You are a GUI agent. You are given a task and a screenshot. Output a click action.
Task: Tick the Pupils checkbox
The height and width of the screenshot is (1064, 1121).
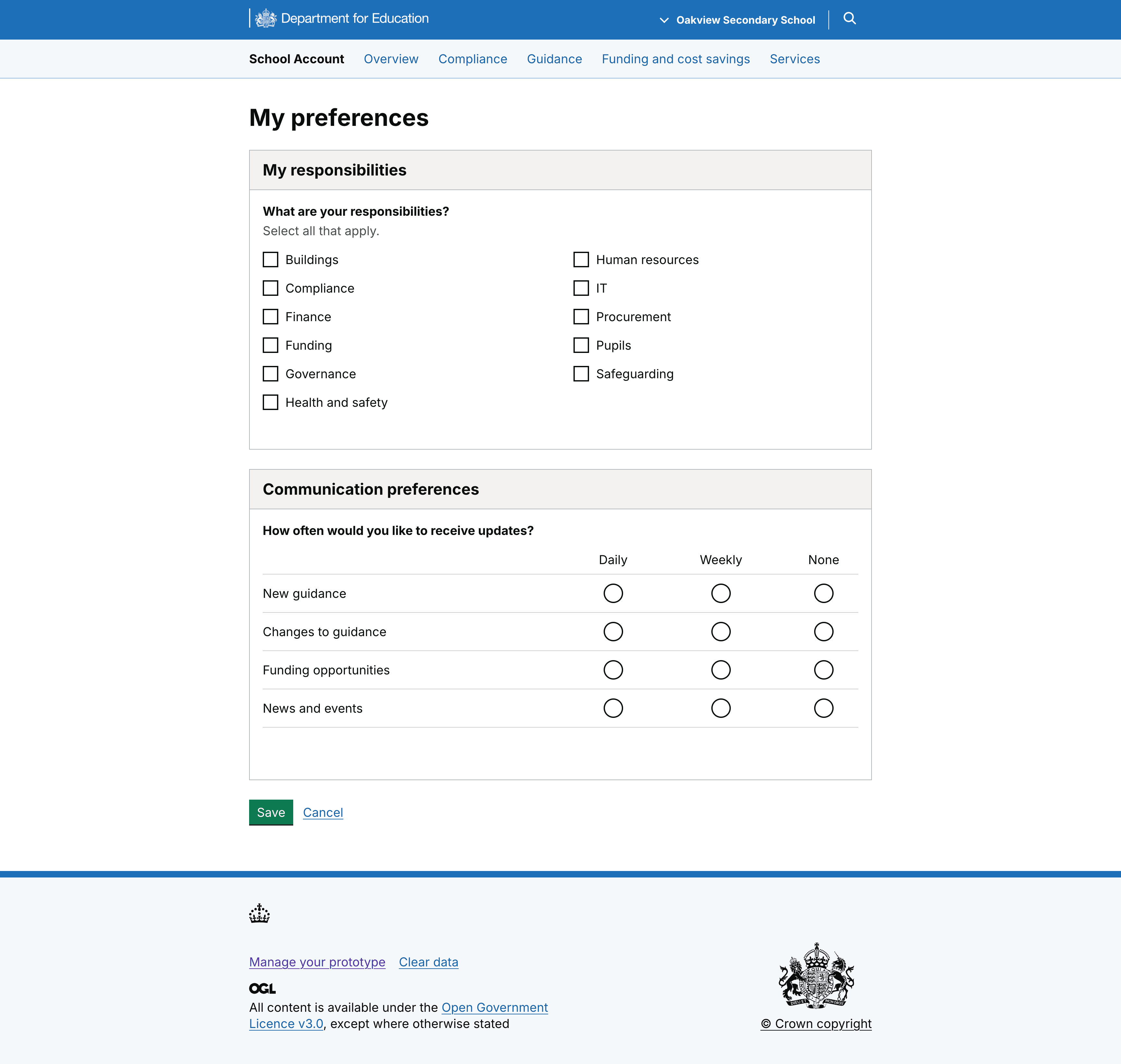point(581,345)
